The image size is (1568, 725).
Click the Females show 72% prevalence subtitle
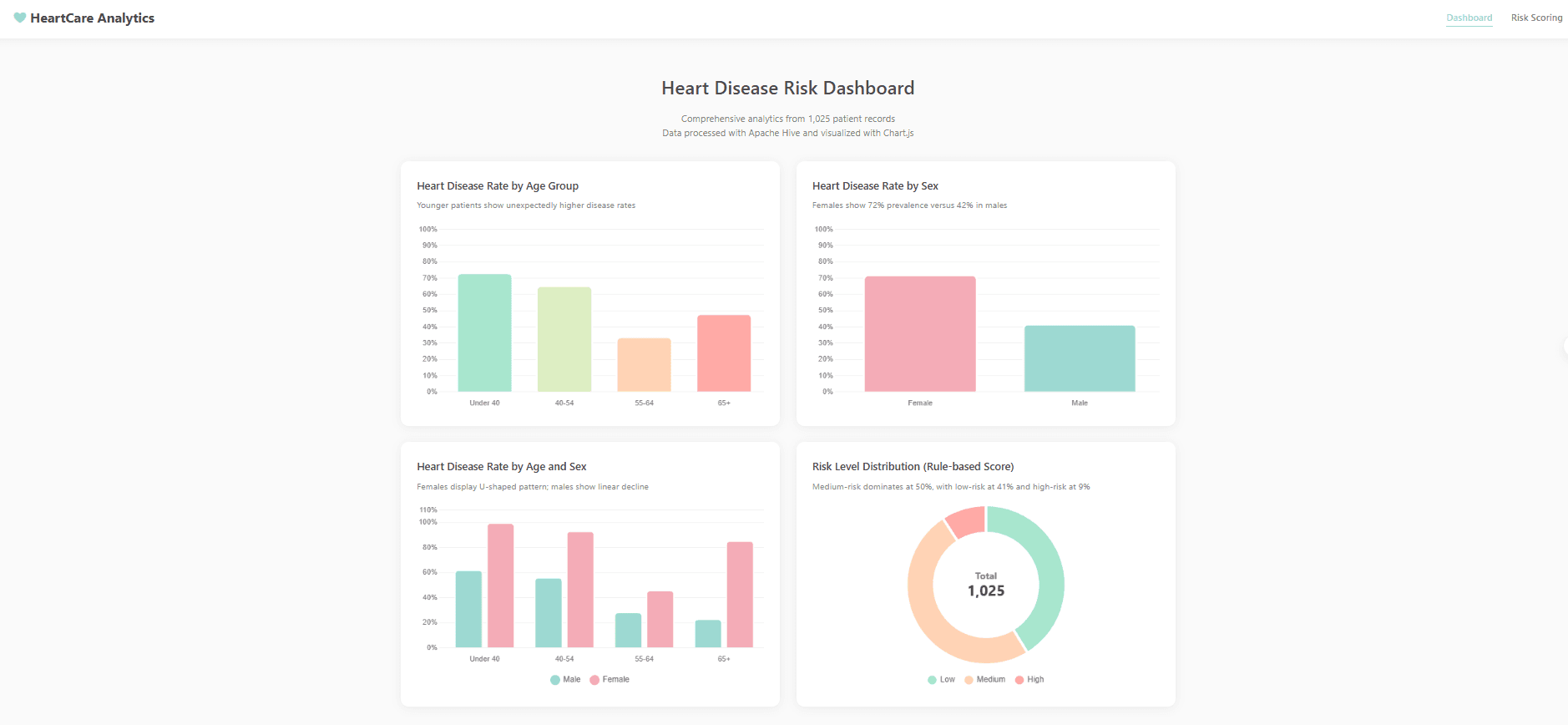909,205
